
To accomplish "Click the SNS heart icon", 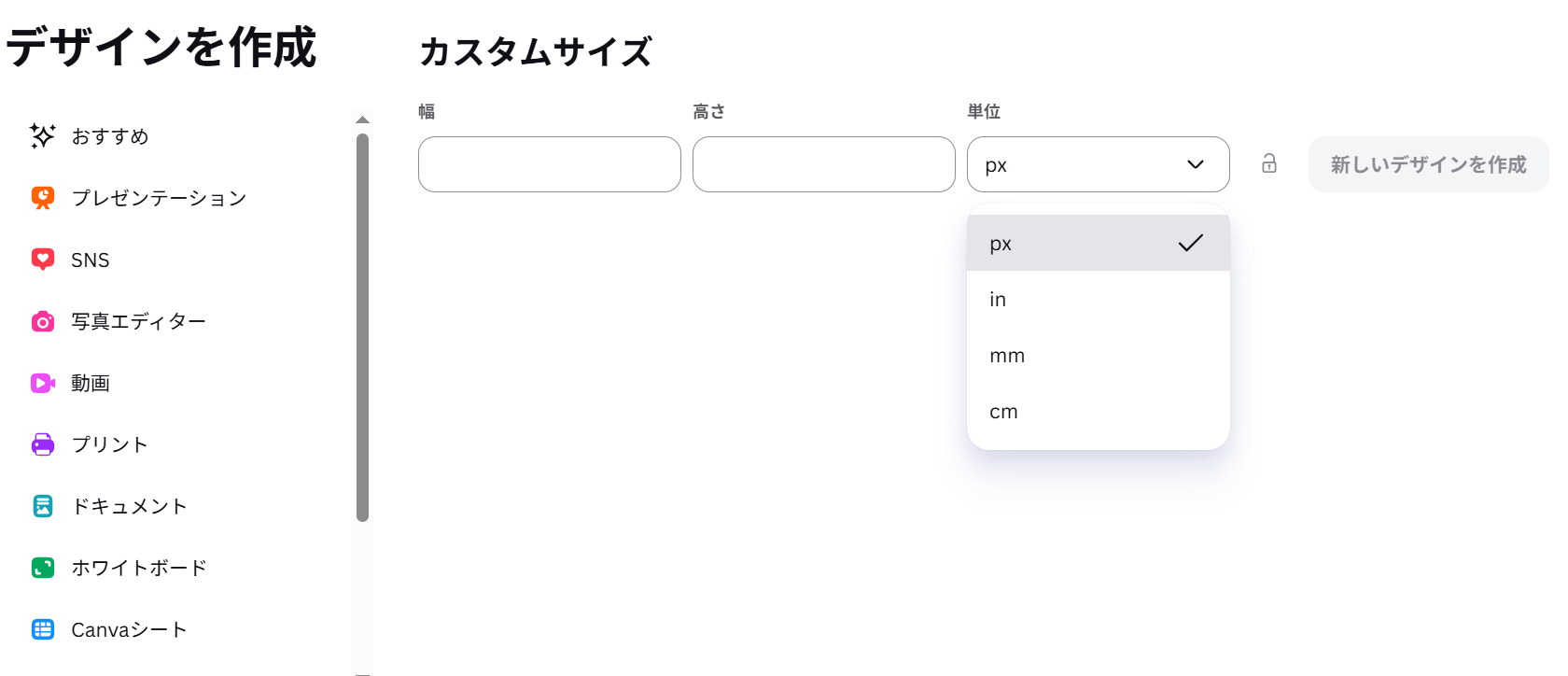I will [43, 260].
